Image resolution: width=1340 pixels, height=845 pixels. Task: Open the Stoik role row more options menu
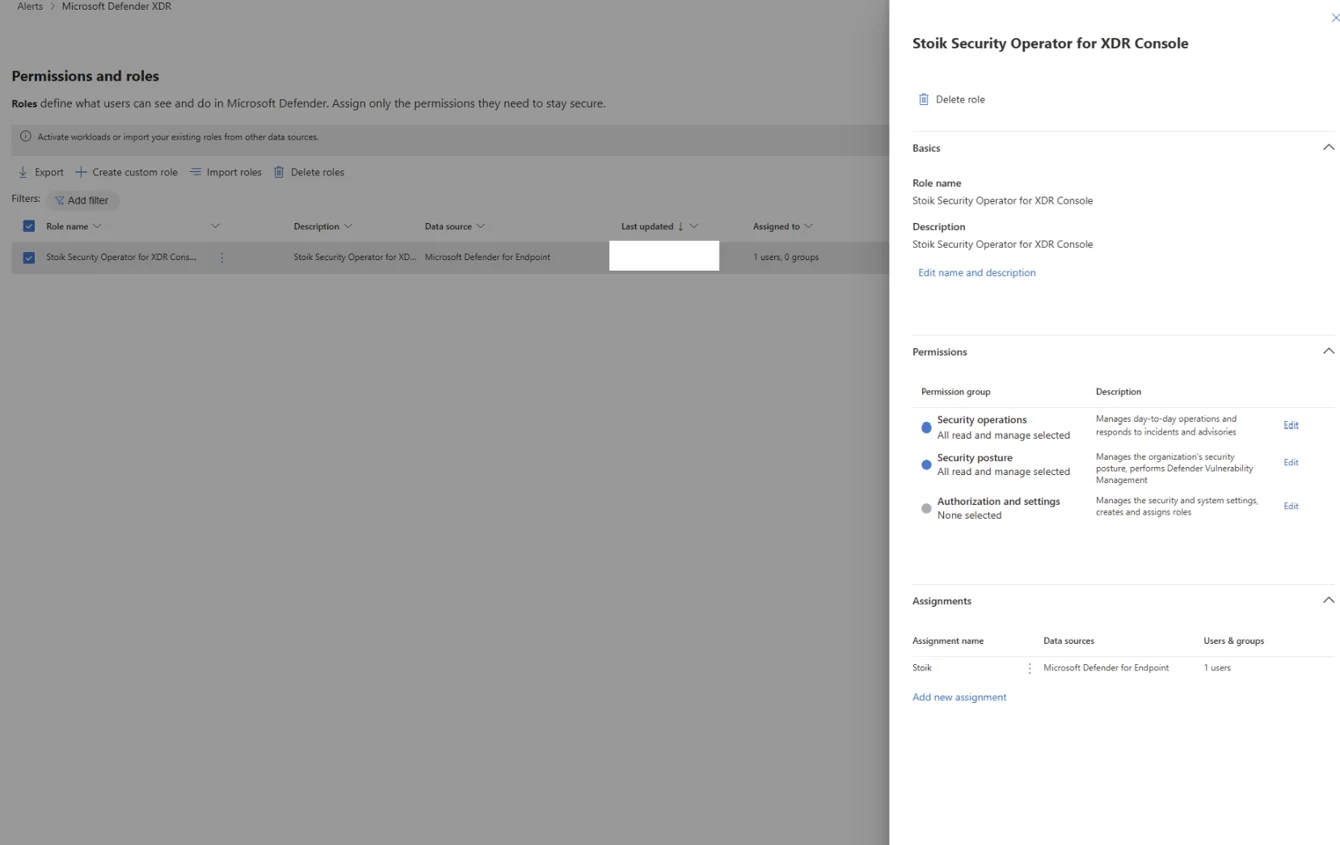coord(222,257)
